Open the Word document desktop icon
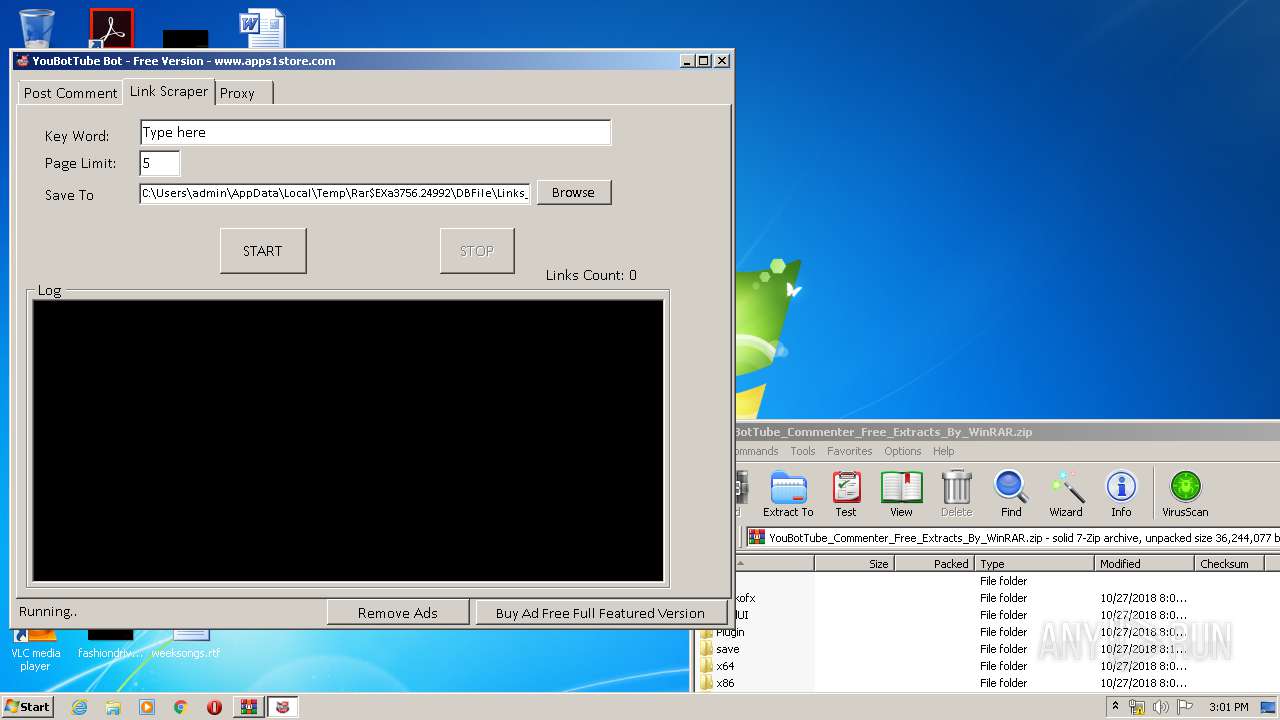The width and height of the screenshot is (1280, 720). point(262,28)
